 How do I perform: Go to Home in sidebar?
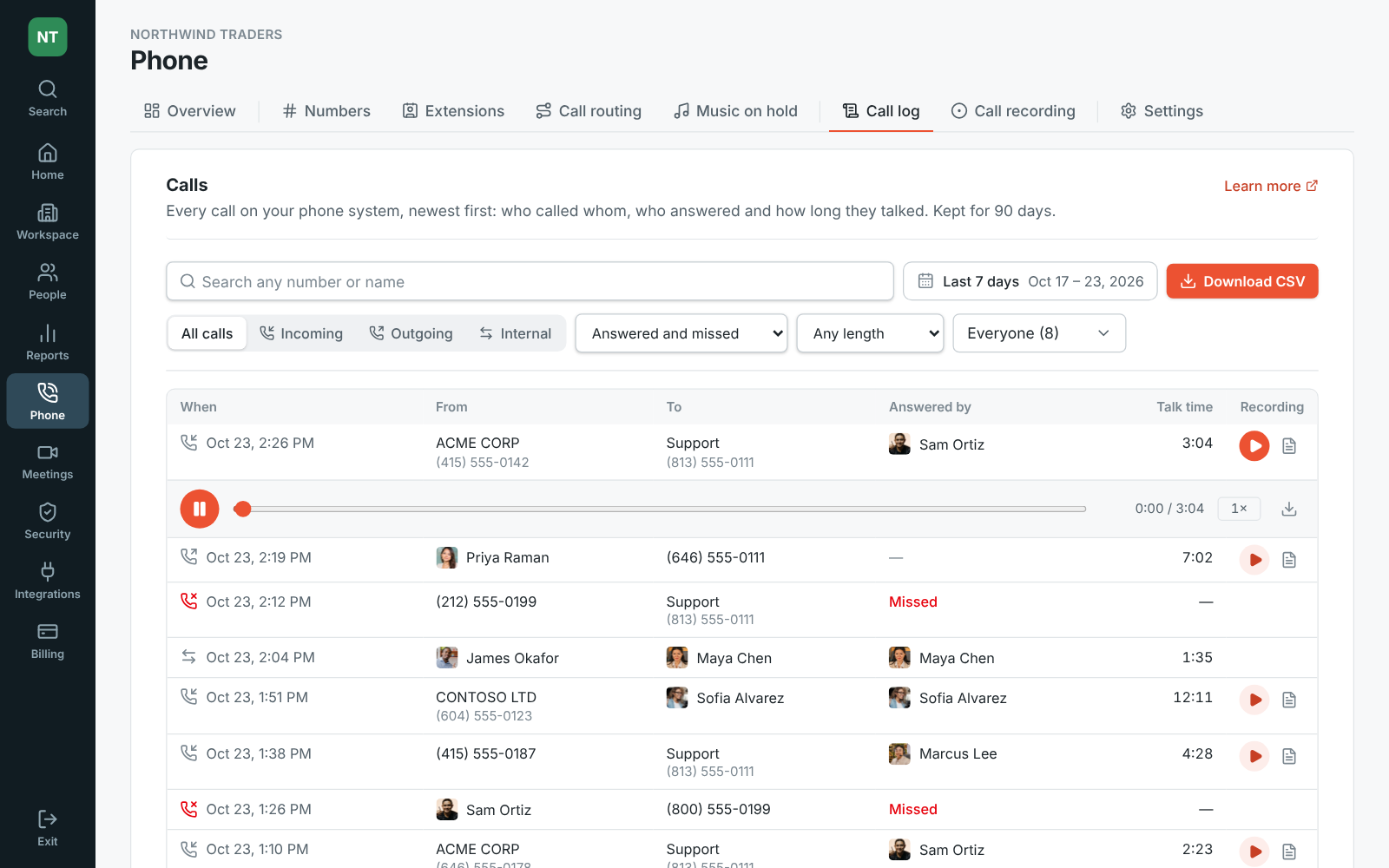click(x=47, y=162)
